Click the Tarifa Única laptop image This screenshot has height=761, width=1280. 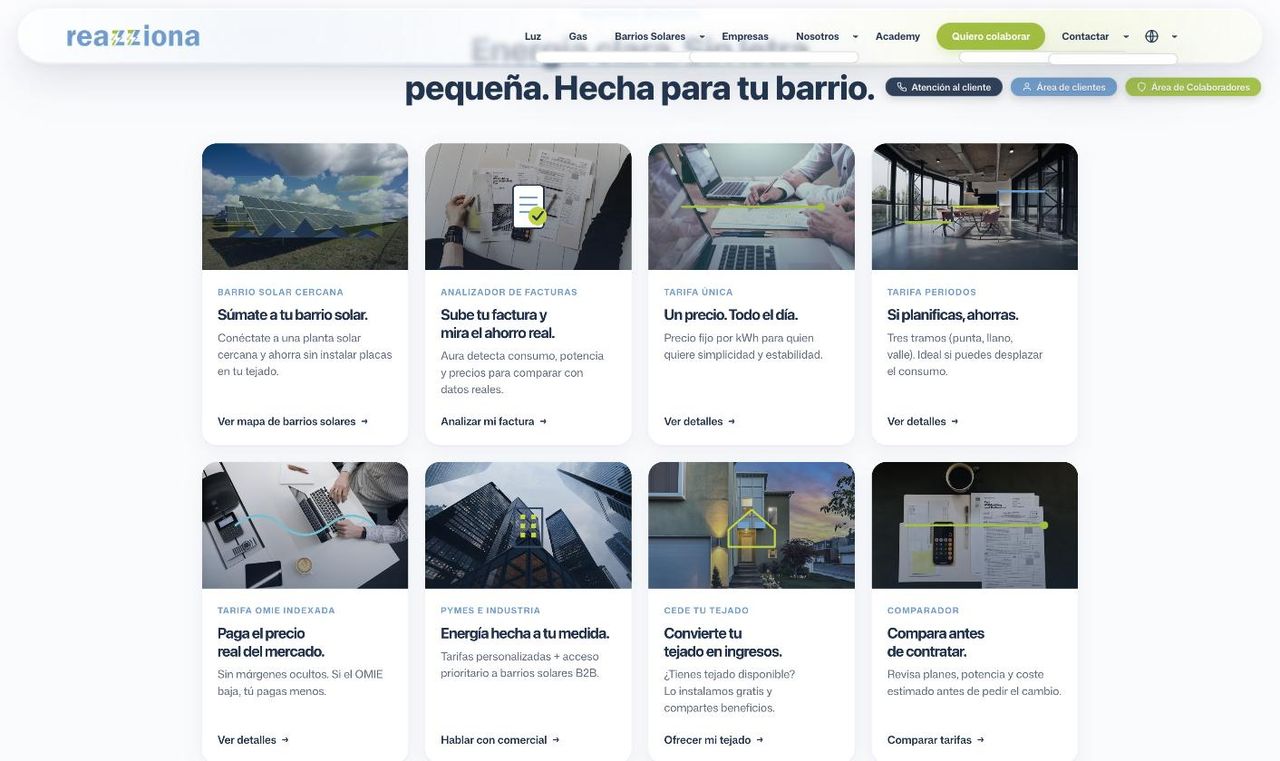[751, 206]
